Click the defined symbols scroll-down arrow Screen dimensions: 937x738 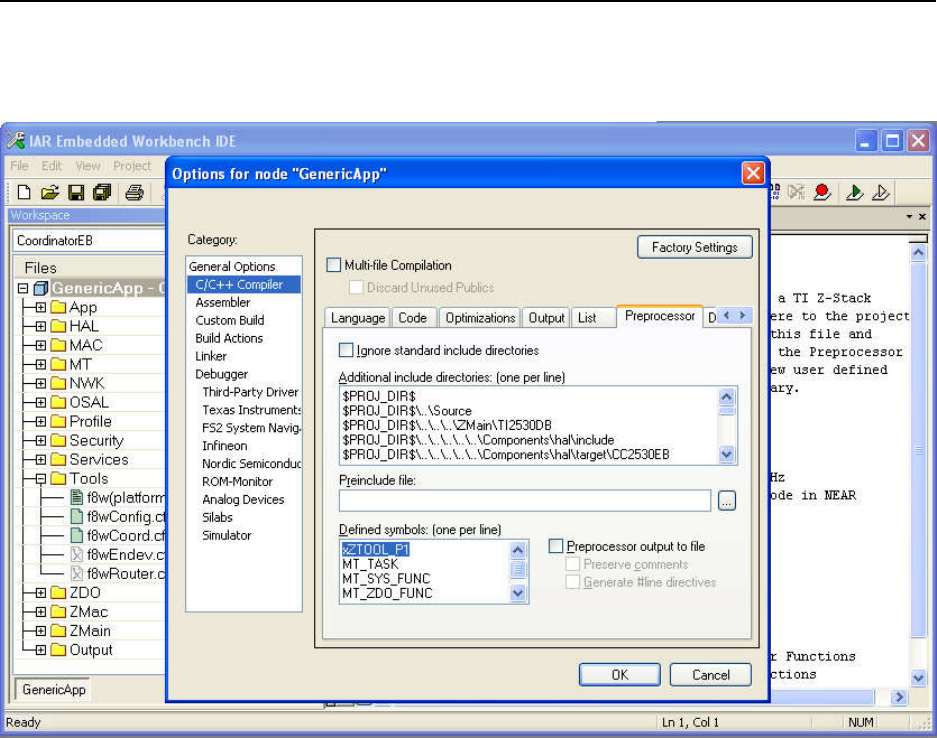click(x=518, y=593)
